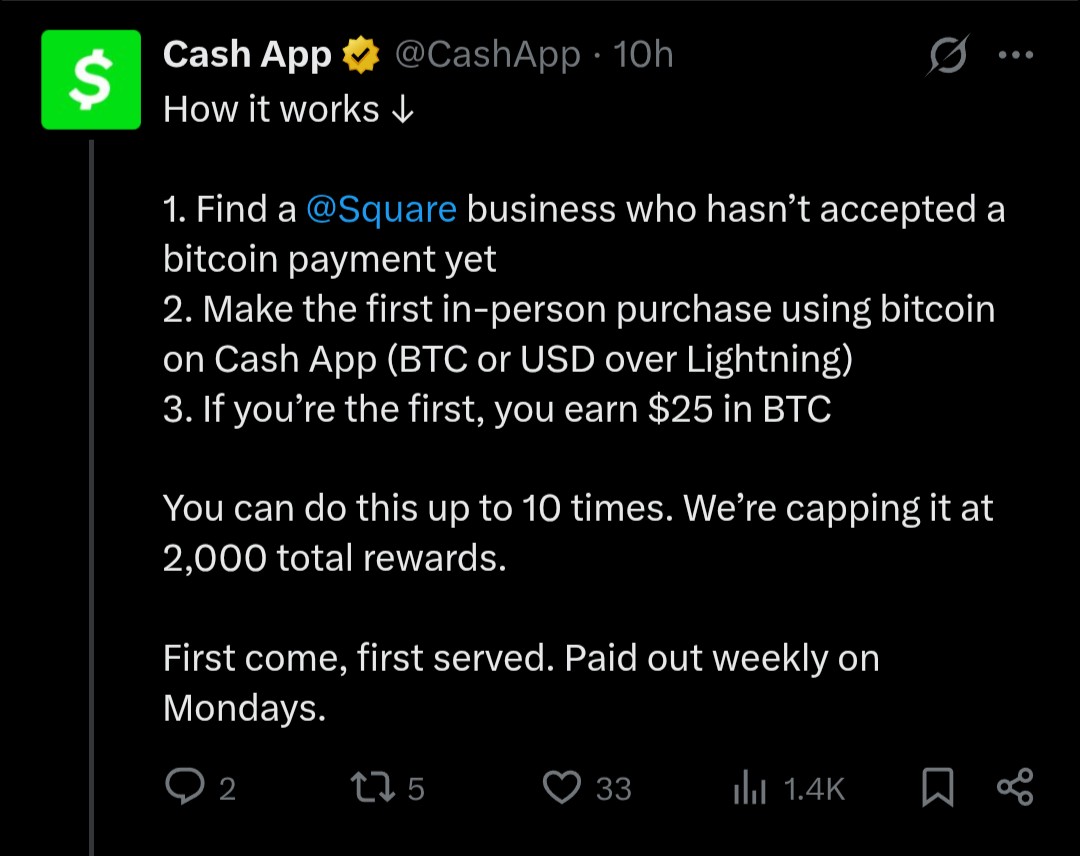1080x856 pixels.
Task: Open the Grok slashed-circle icon
Action: click(947, 58)
